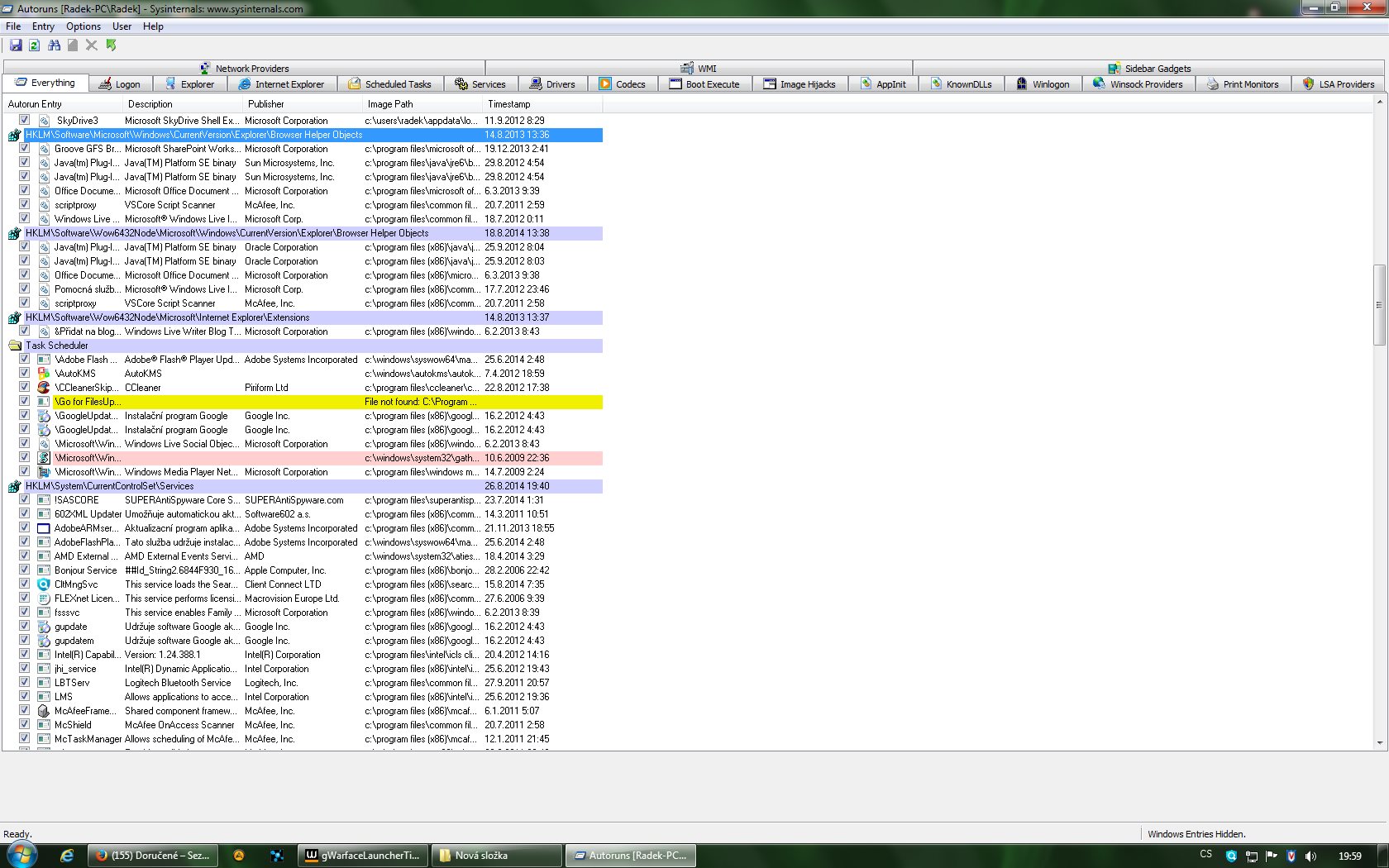Open gWarfaceLauncherTi... window from taskbar

click(363, 856)
